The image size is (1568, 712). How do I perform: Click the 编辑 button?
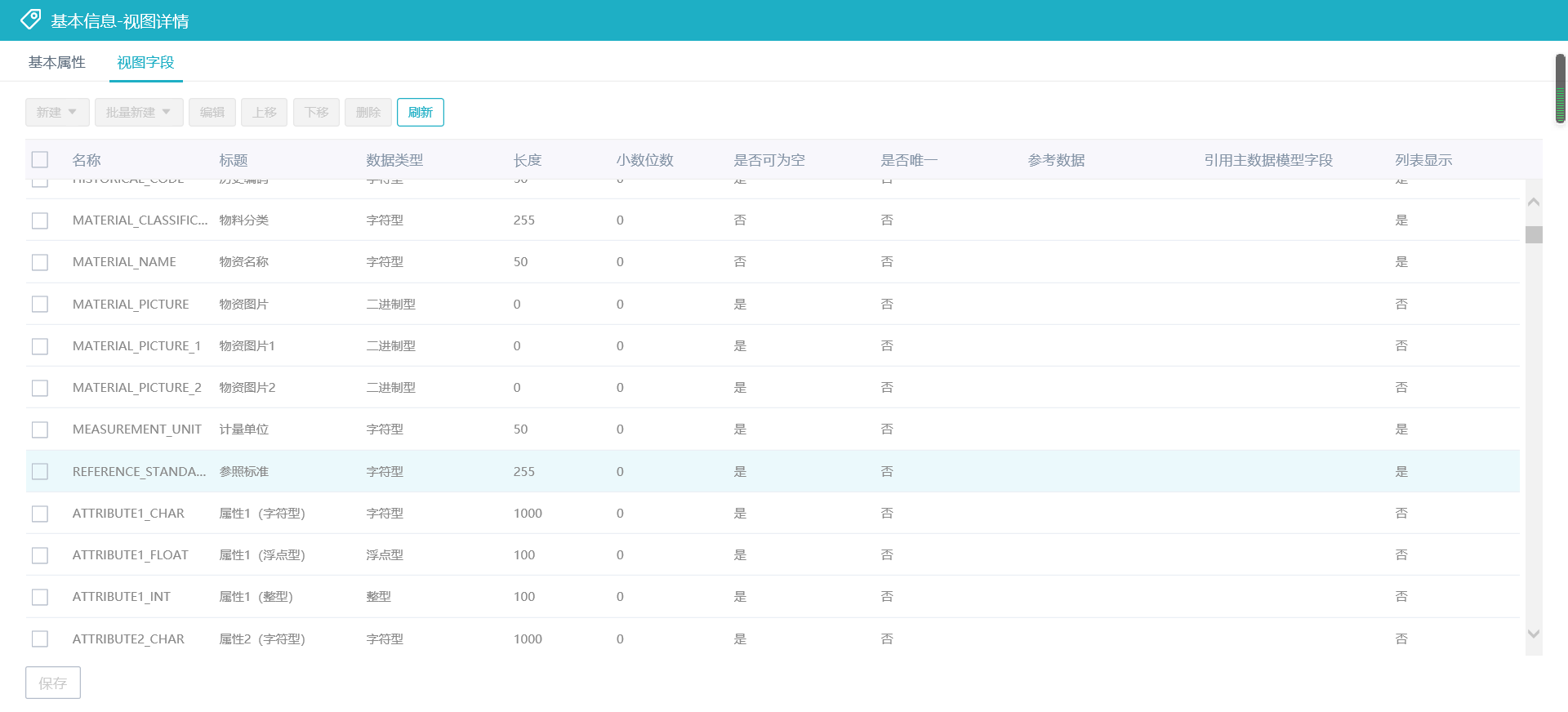pos(212,113)
